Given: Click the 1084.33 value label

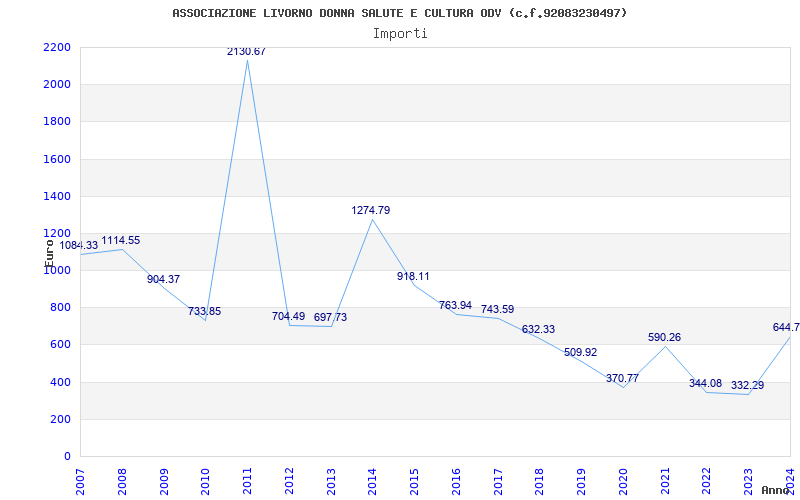Looking at the screenshot, I should [x=79, y=245].
